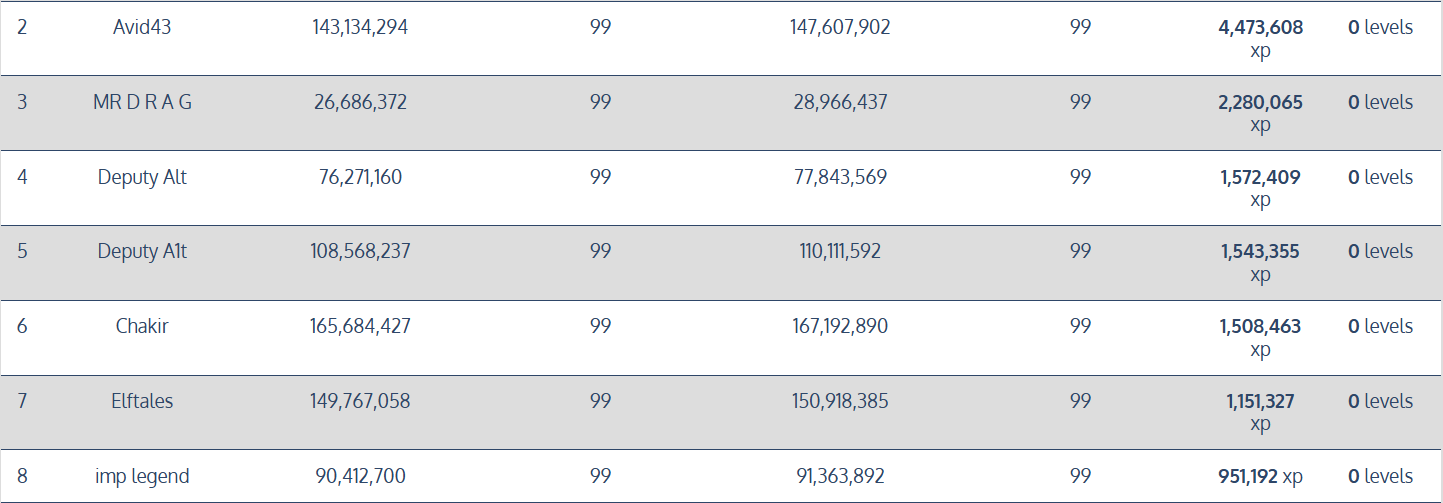The width and height of the screenshot is (1443, 503).
Task: Select end experience 167,192,890
Action: coord(839,326)
